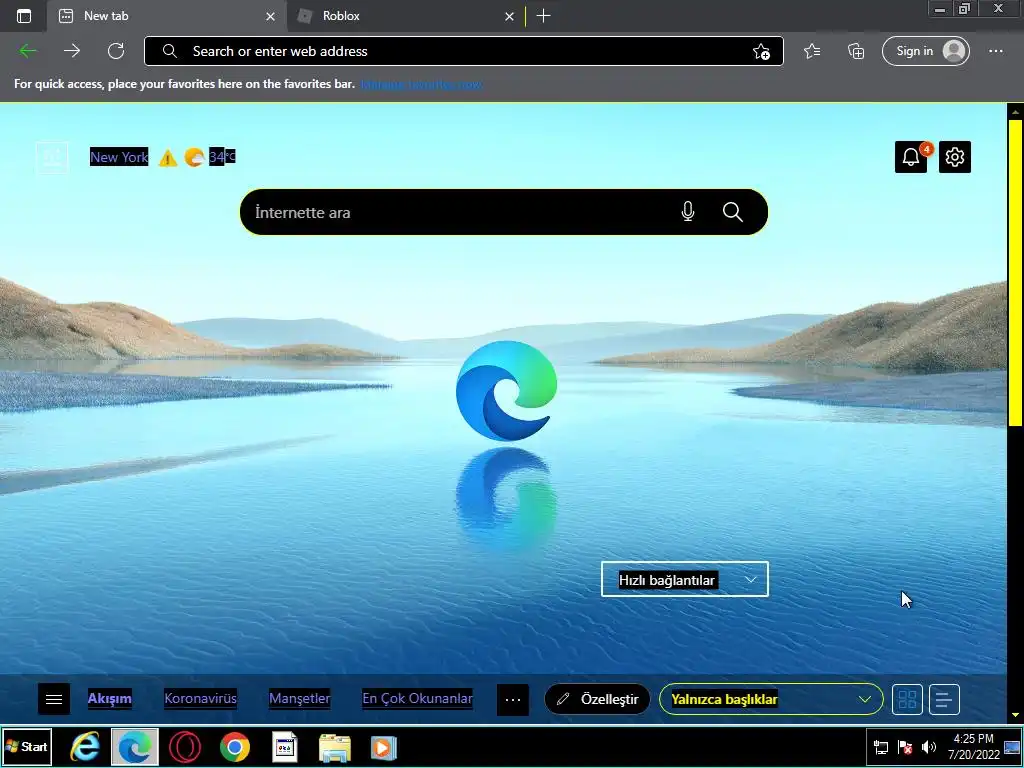1024x768 pixels.
Task: Click the web search magnifier icon
Action: pyautogui.click(x=733, y=212)
